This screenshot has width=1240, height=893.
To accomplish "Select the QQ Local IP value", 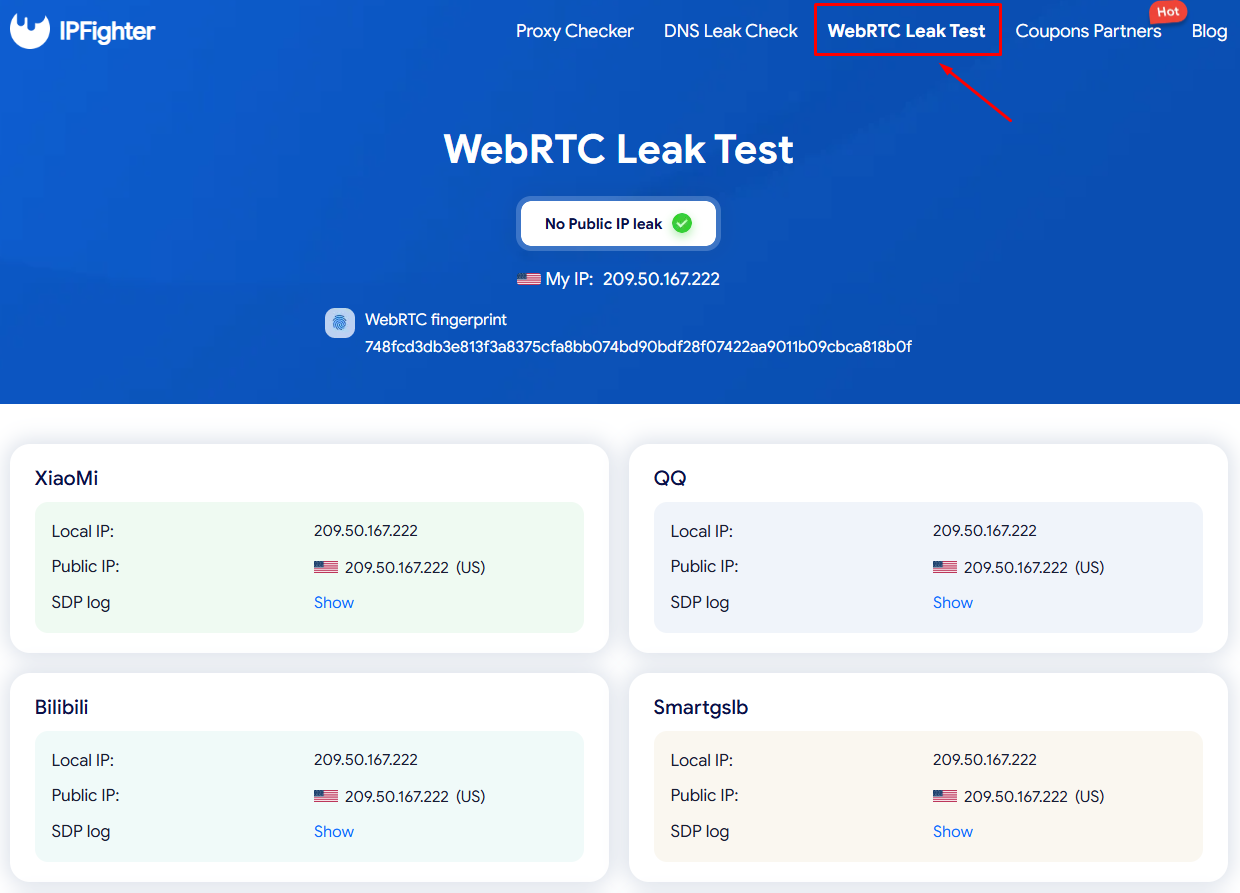I will point(985,531).
